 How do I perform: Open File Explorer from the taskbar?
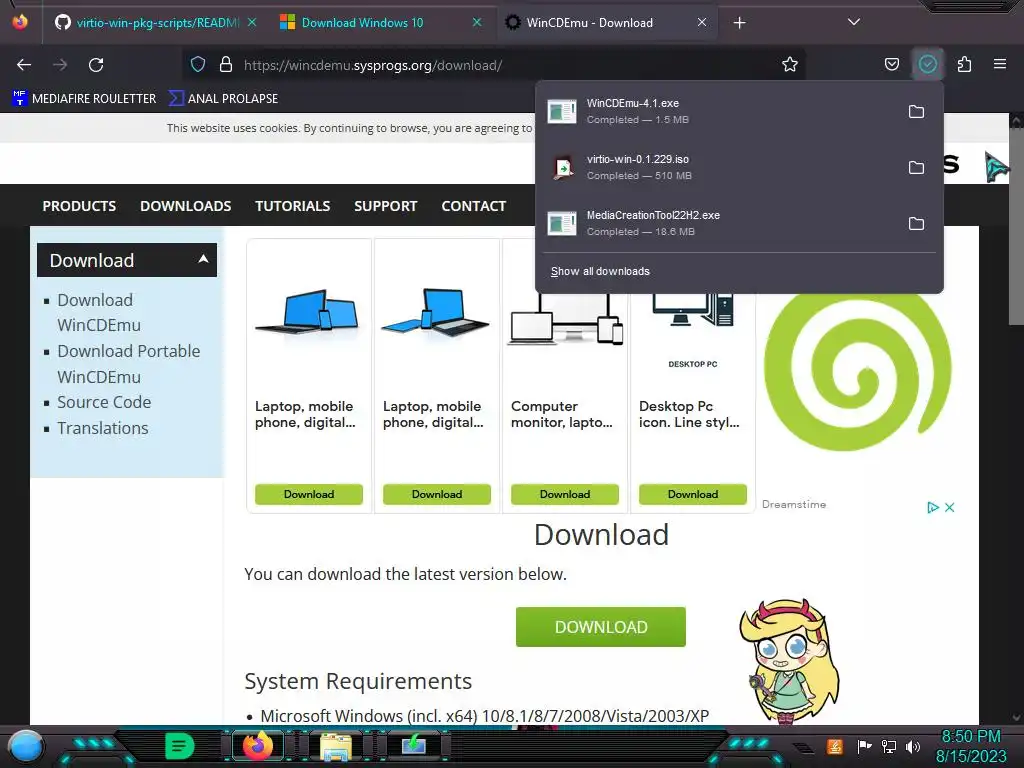tap(336, 746)
